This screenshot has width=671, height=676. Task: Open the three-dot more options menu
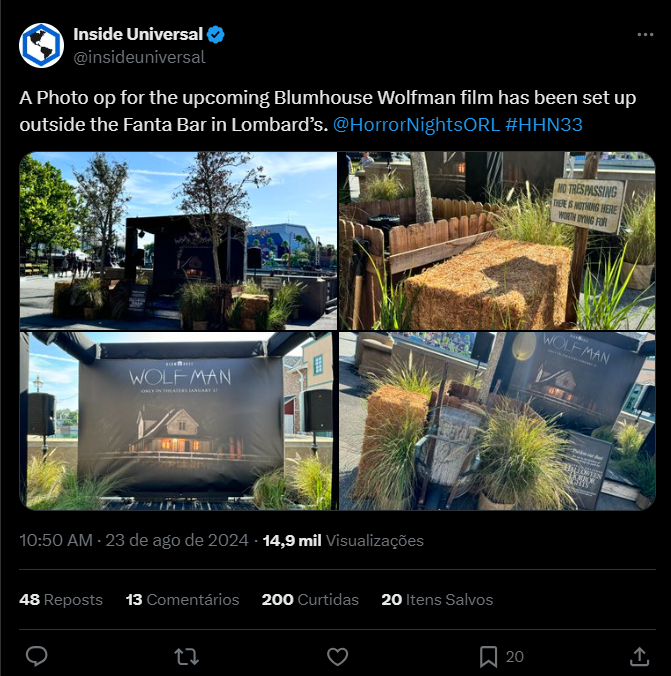click(645, 34)
